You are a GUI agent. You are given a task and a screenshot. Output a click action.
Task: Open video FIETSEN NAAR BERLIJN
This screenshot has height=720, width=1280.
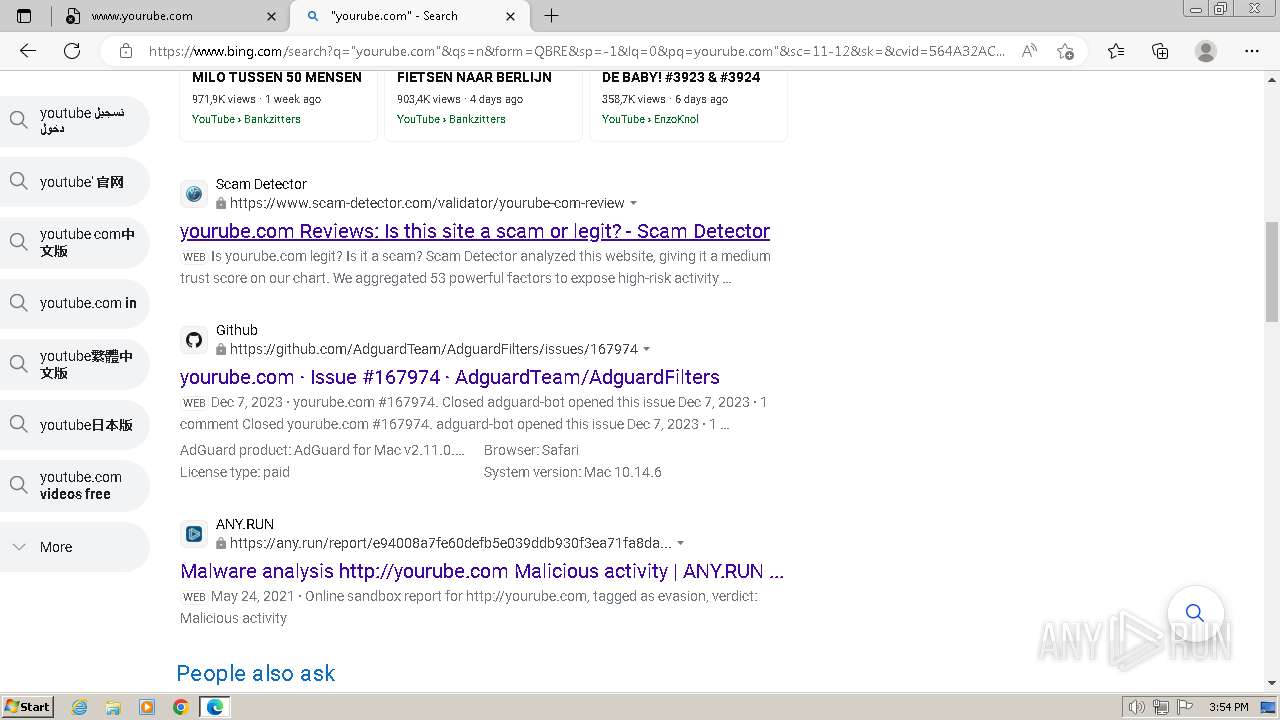click(474, 77)
